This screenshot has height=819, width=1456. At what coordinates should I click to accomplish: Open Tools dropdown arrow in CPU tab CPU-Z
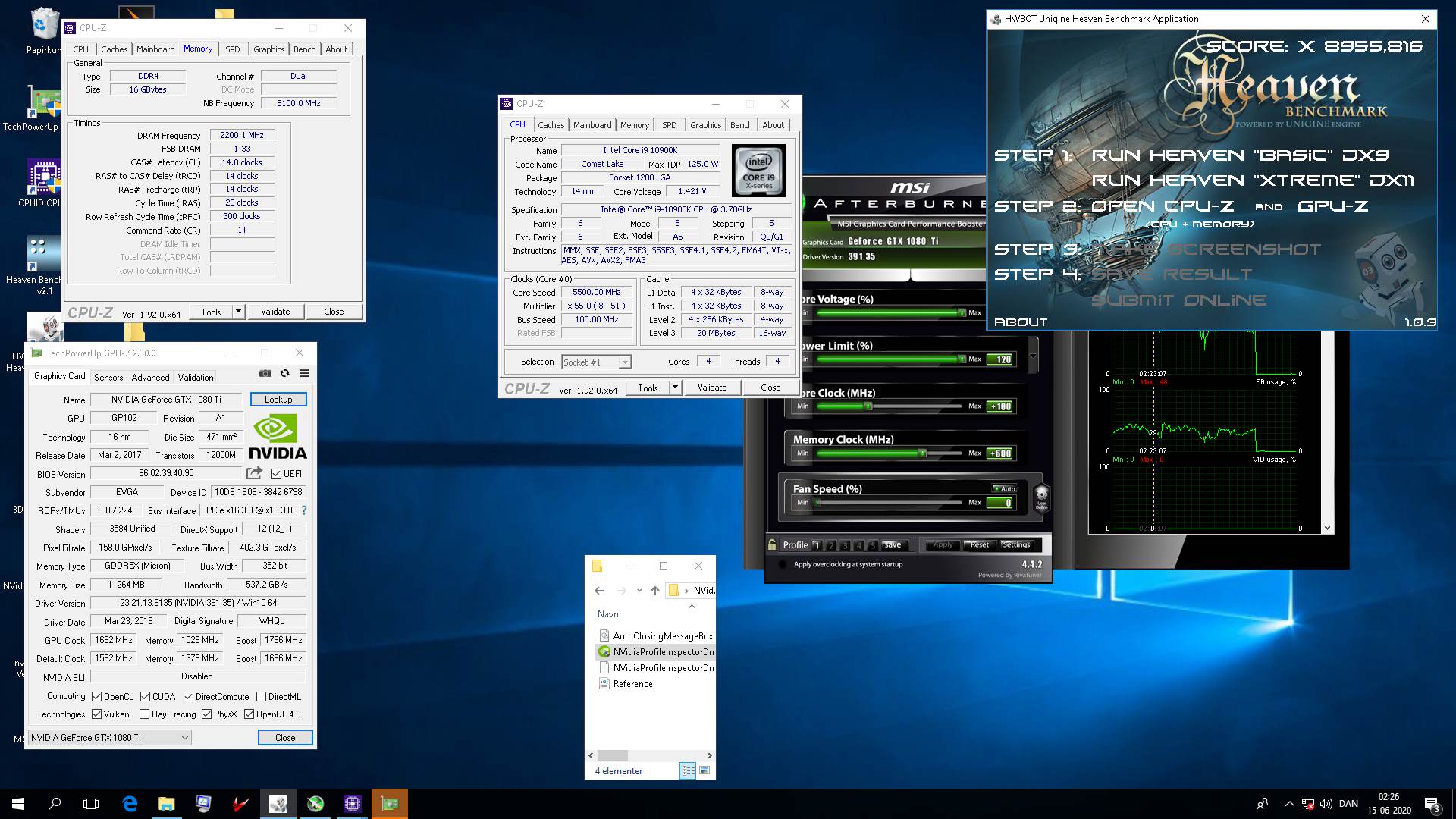675,388
